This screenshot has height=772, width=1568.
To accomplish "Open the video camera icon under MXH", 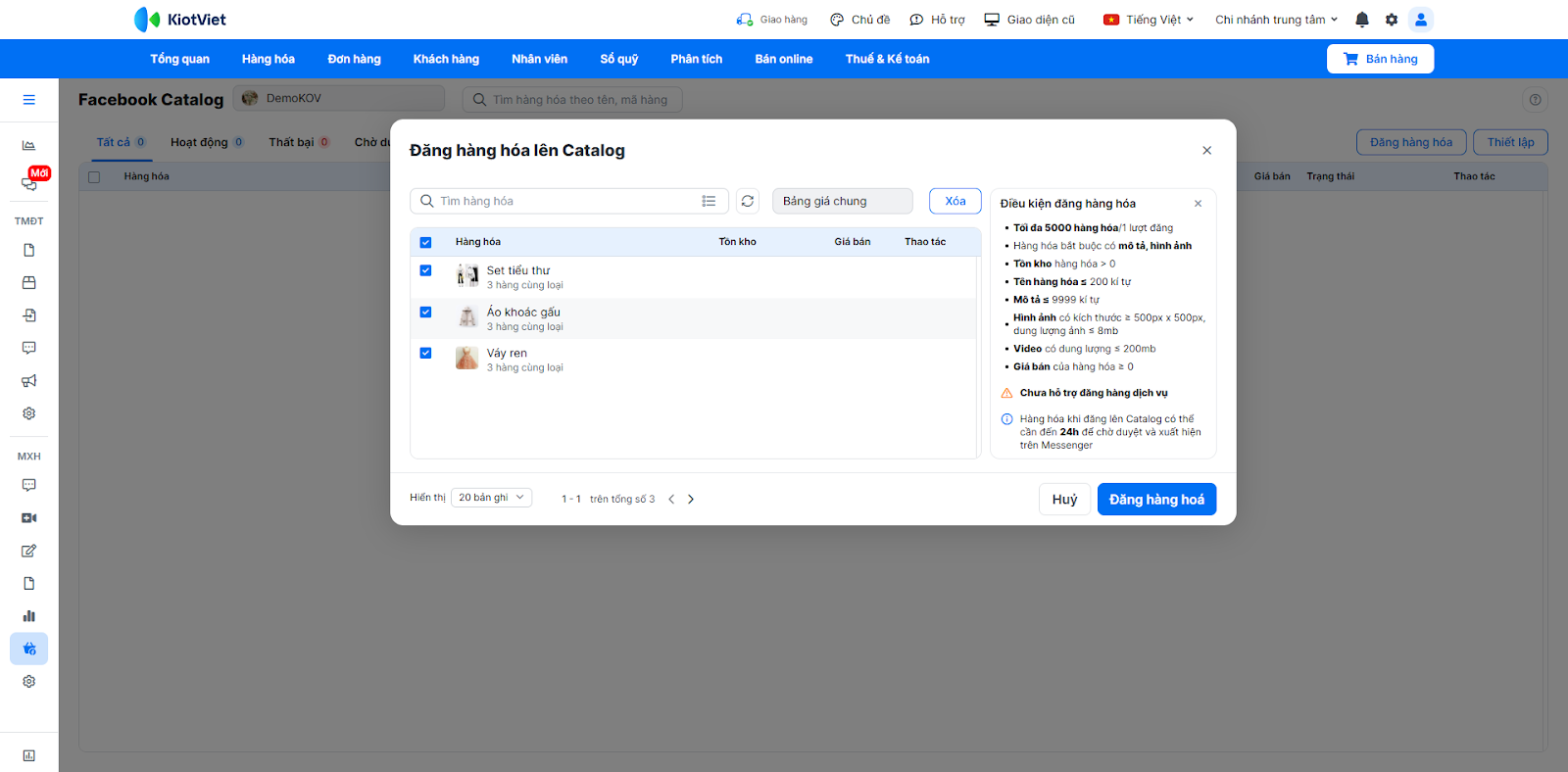I will tap(29, 518).
